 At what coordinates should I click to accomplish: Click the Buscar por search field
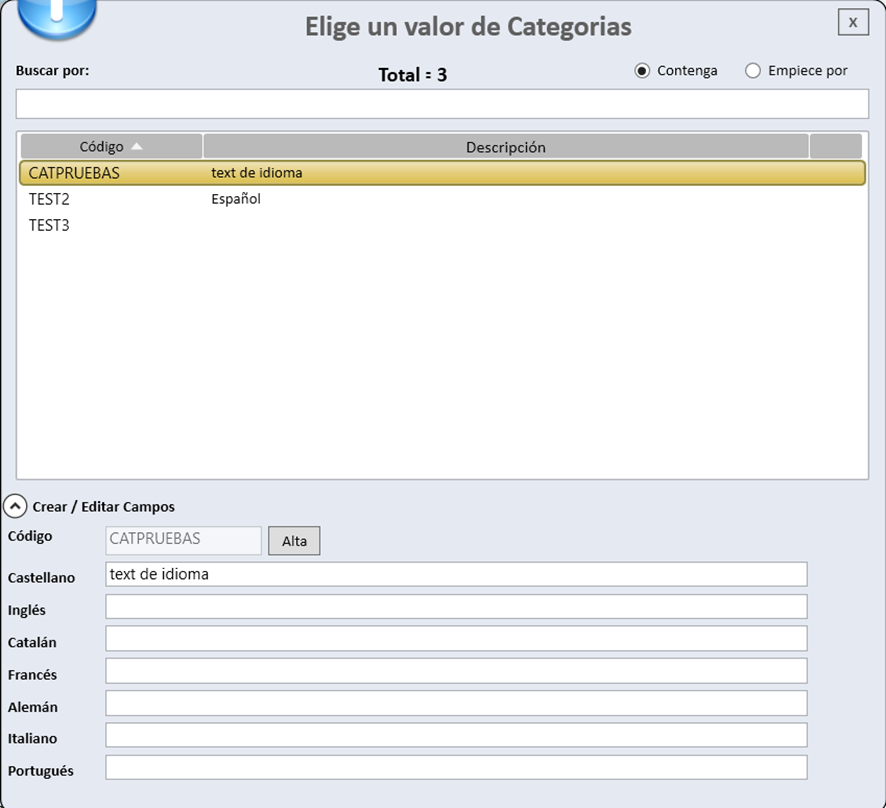click(x=442, y=104)
